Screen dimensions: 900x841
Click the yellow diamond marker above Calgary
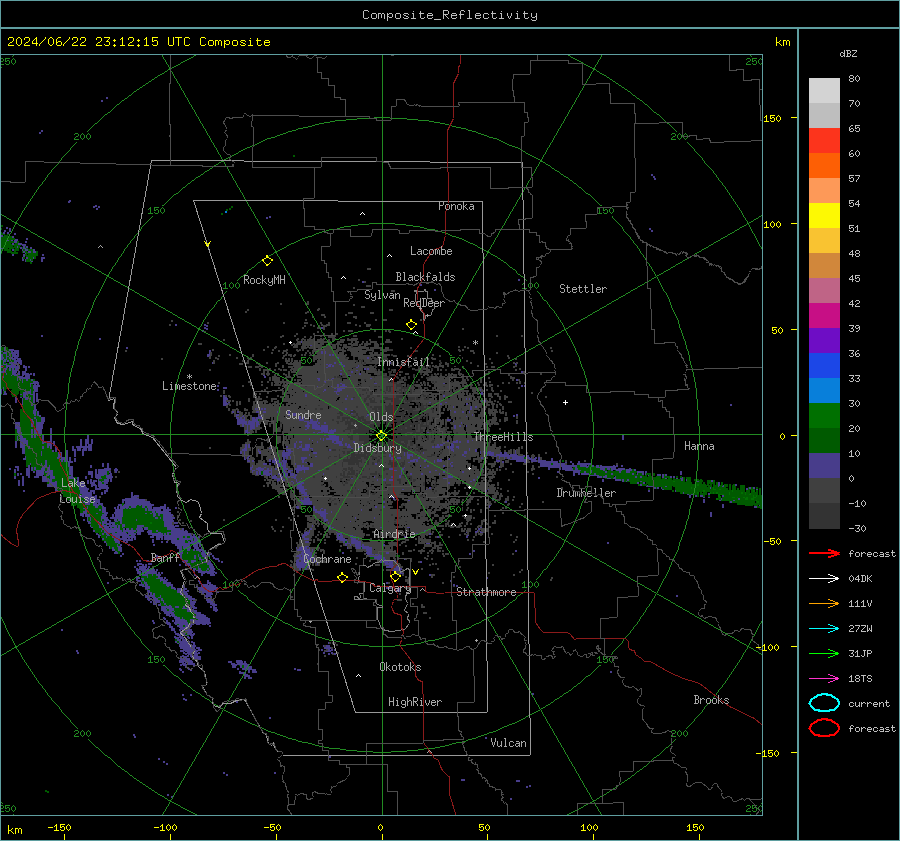395,576
